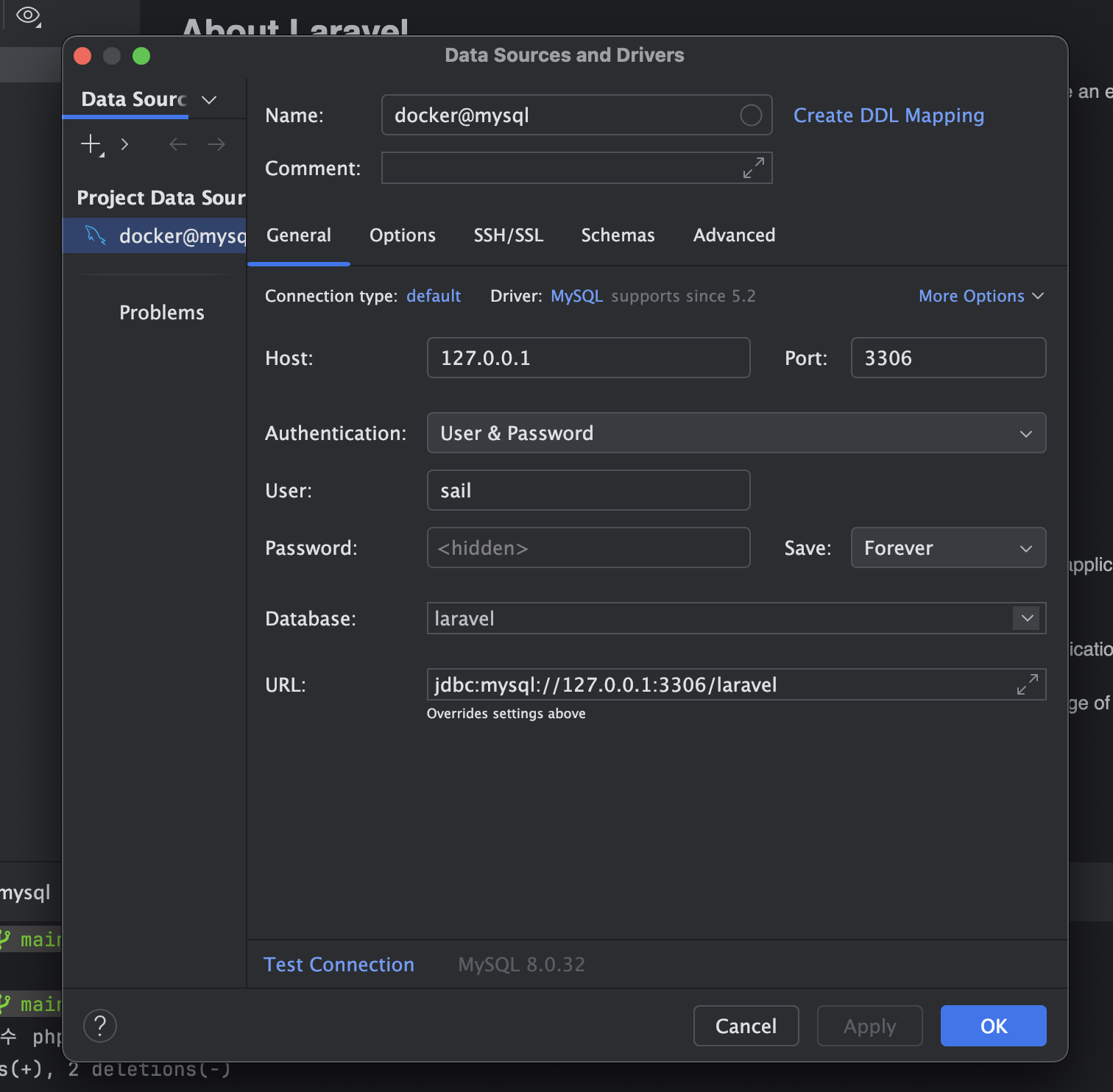Switch to the Schemas tab
Viewport: 1113px width, 1092px height.
[618, 235]
